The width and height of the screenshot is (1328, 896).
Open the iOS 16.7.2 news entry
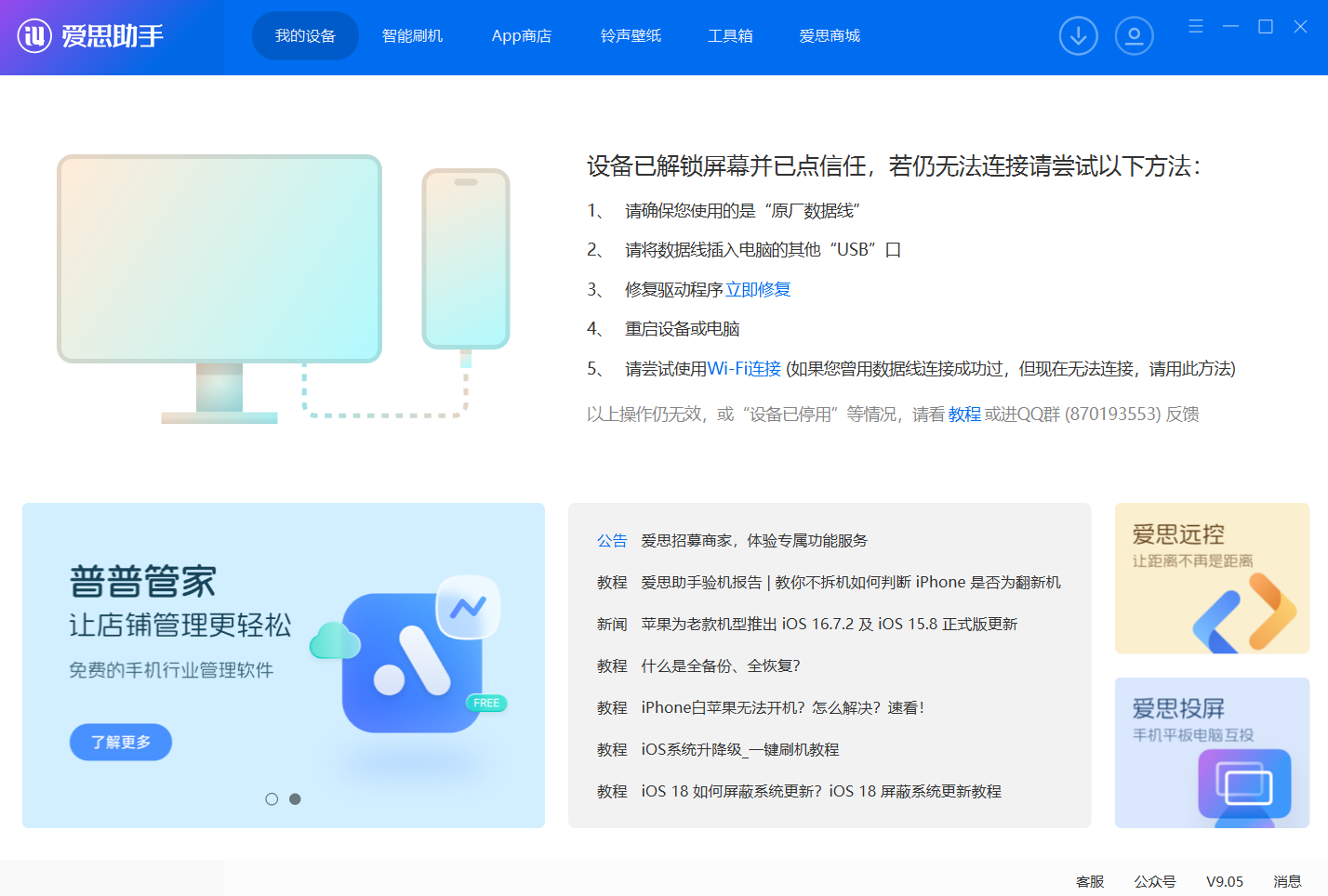pos(828,624)
